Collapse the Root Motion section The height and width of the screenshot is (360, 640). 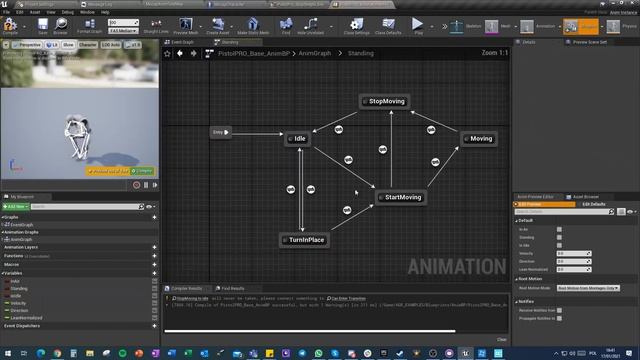pyautogui.click(x=516, y=279)
